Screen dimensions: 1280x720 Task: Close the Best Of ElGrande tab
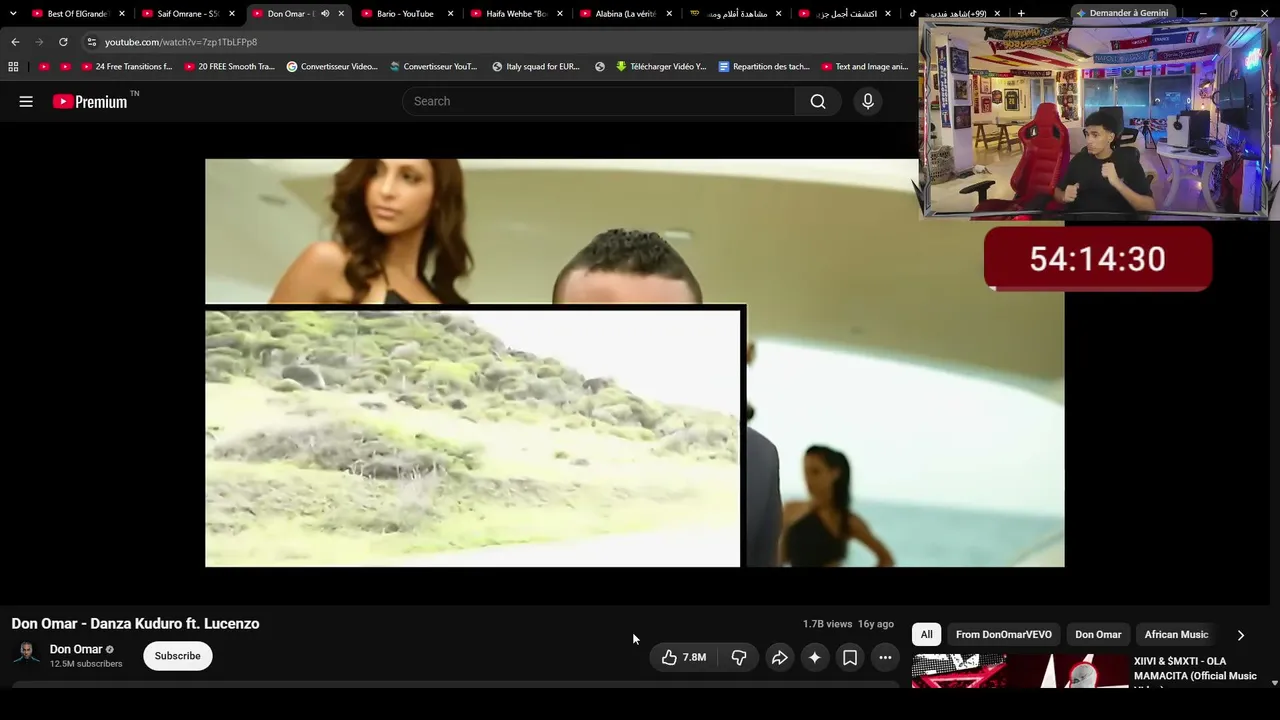pyautogui.click(x=122, y=14)
